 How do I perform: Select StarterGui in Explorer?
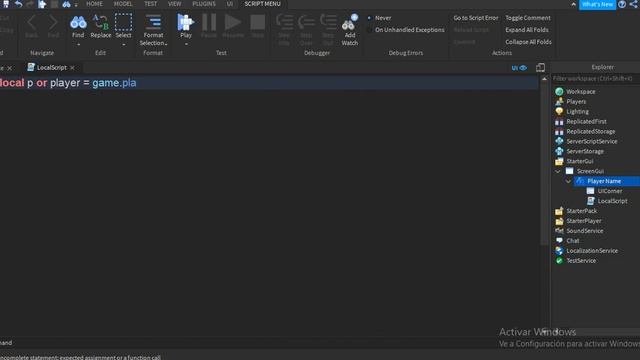click(x=580, y=161)
